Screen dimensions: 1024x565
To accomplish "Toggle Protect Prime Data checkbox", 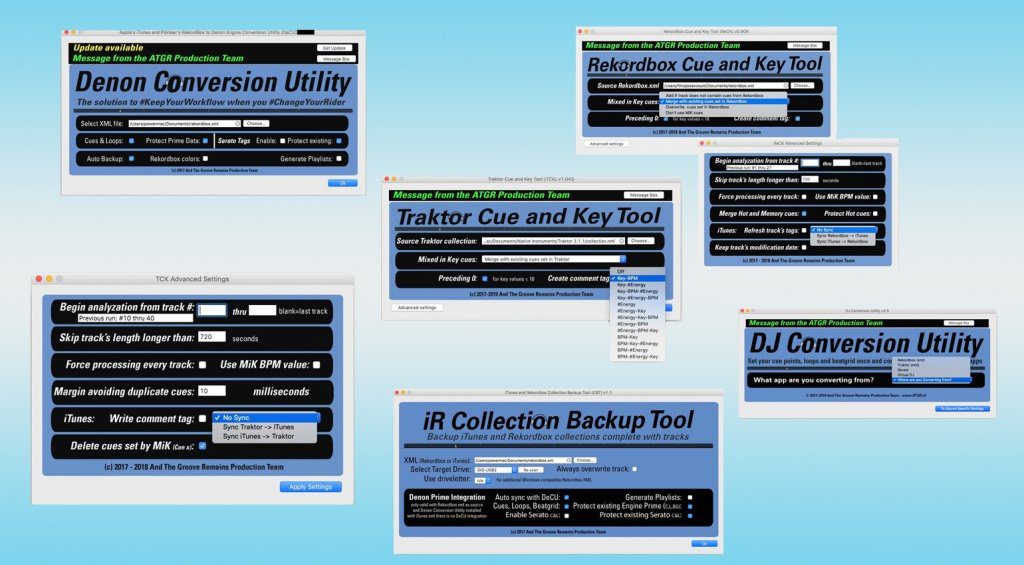I will coord(205,140).
